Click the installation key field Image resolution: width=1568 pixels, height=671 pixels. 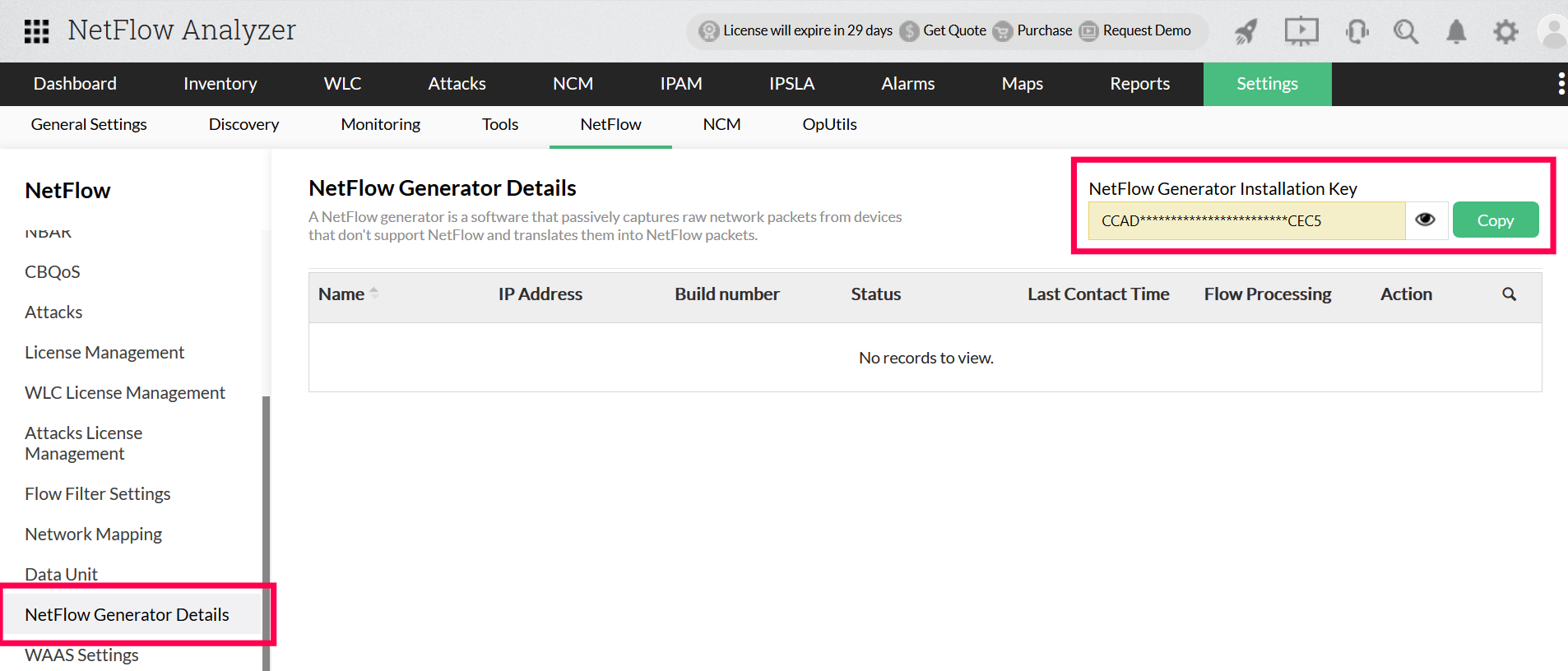coord(1246,220)
